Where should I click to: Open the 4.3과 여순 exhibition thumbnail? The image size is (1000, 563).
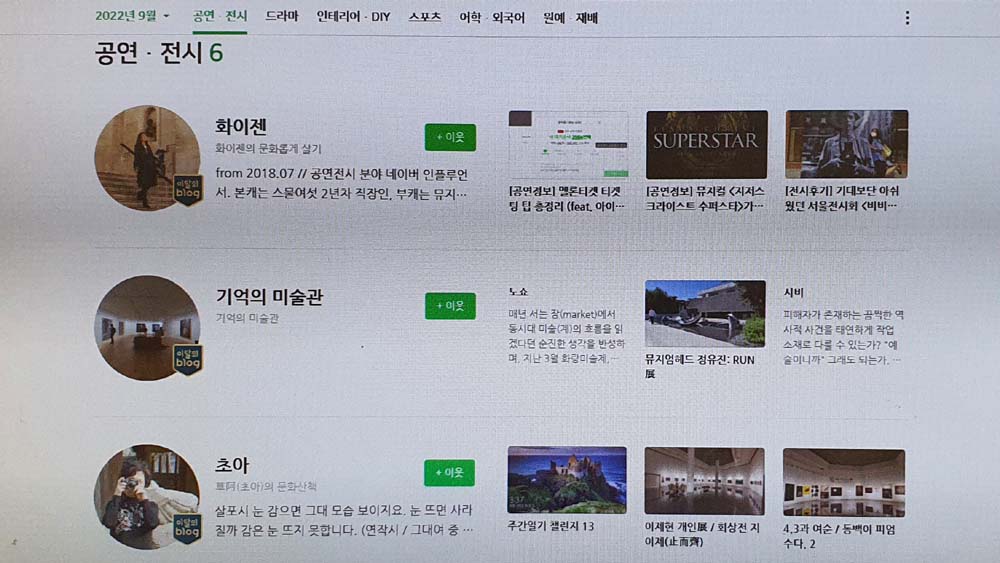844,483
